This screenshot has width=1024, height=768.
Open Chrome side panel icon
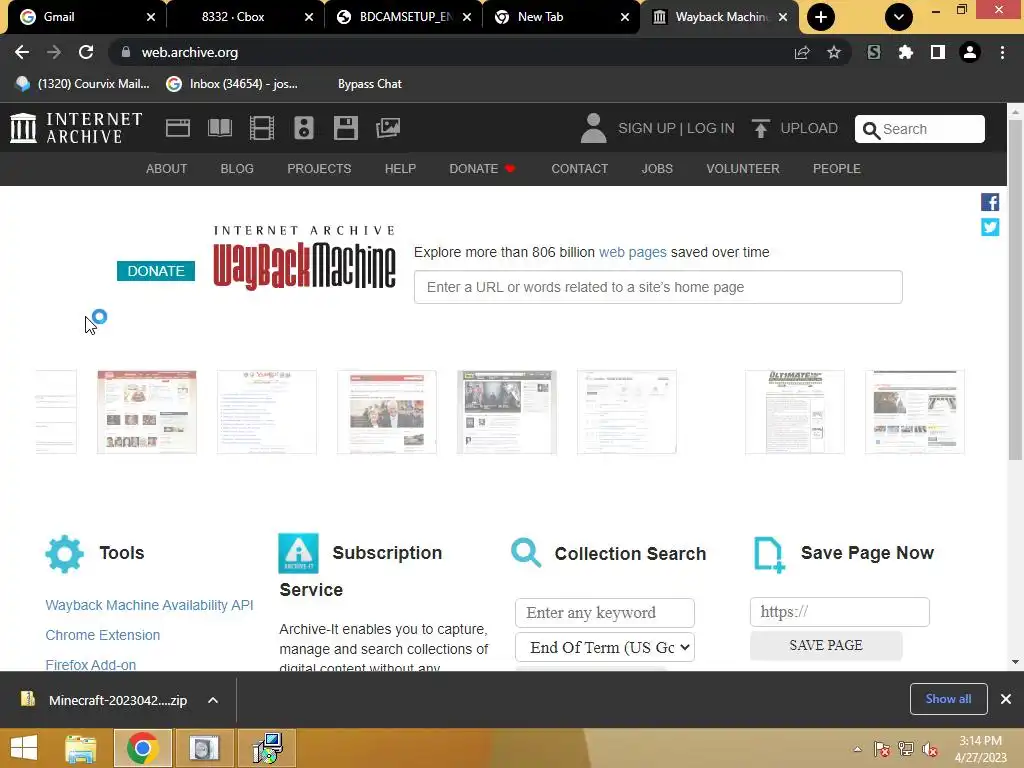pyautogui.click(x=938, y=52)
